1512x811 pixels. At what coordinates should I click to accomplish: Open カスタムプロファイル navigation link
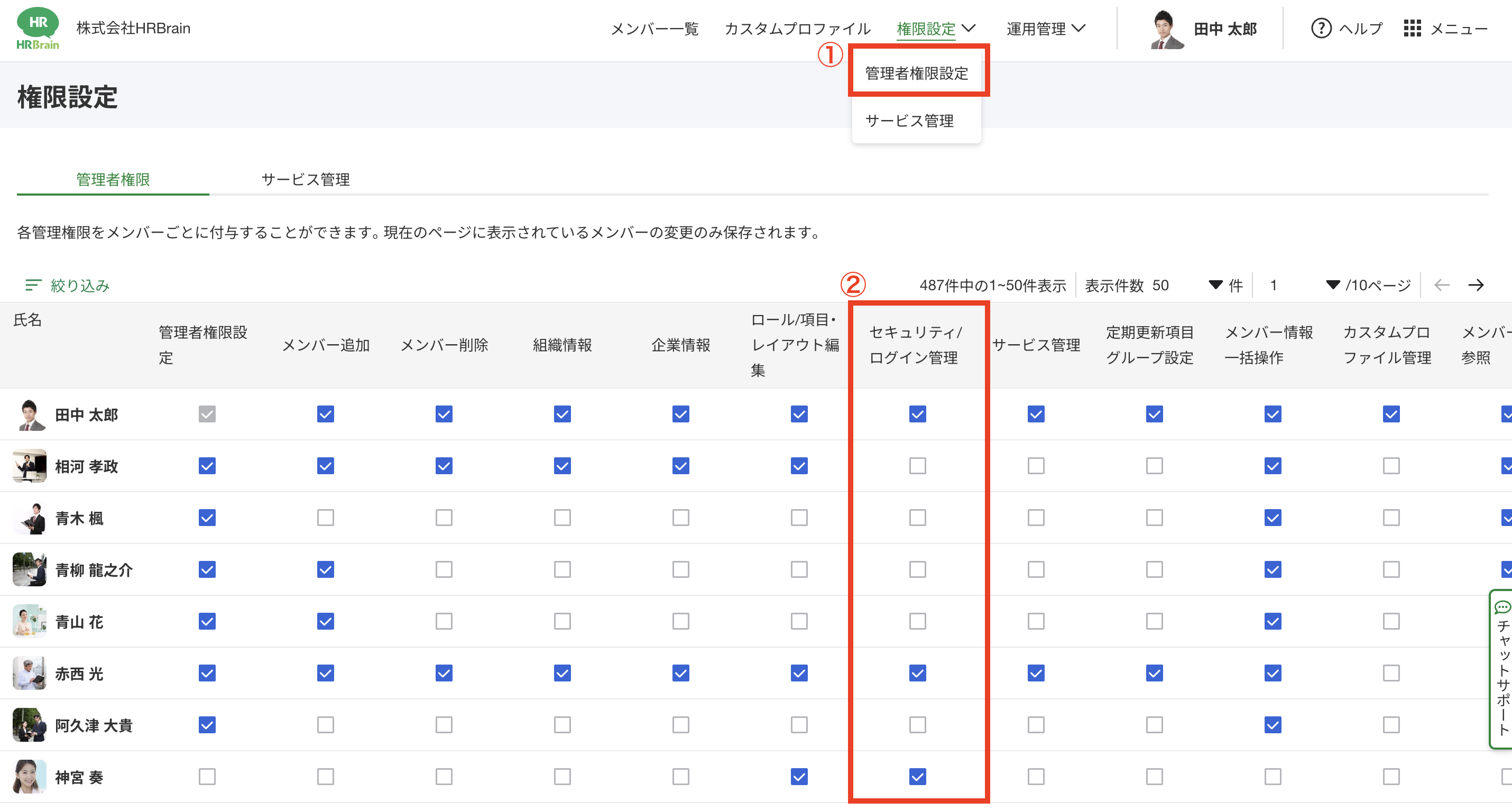(x=797, y=28)
